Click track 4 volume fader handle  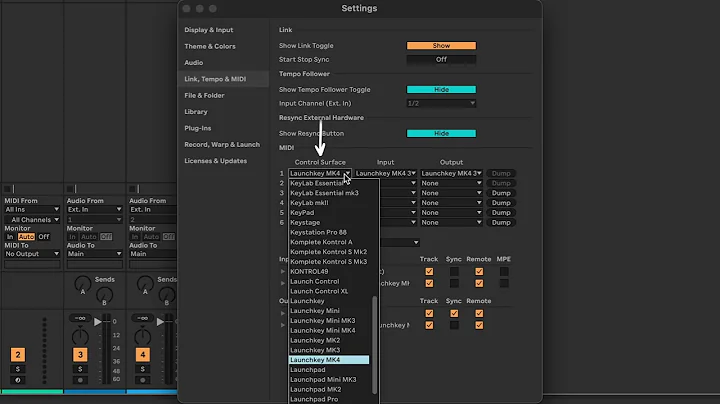click(160, 322)
